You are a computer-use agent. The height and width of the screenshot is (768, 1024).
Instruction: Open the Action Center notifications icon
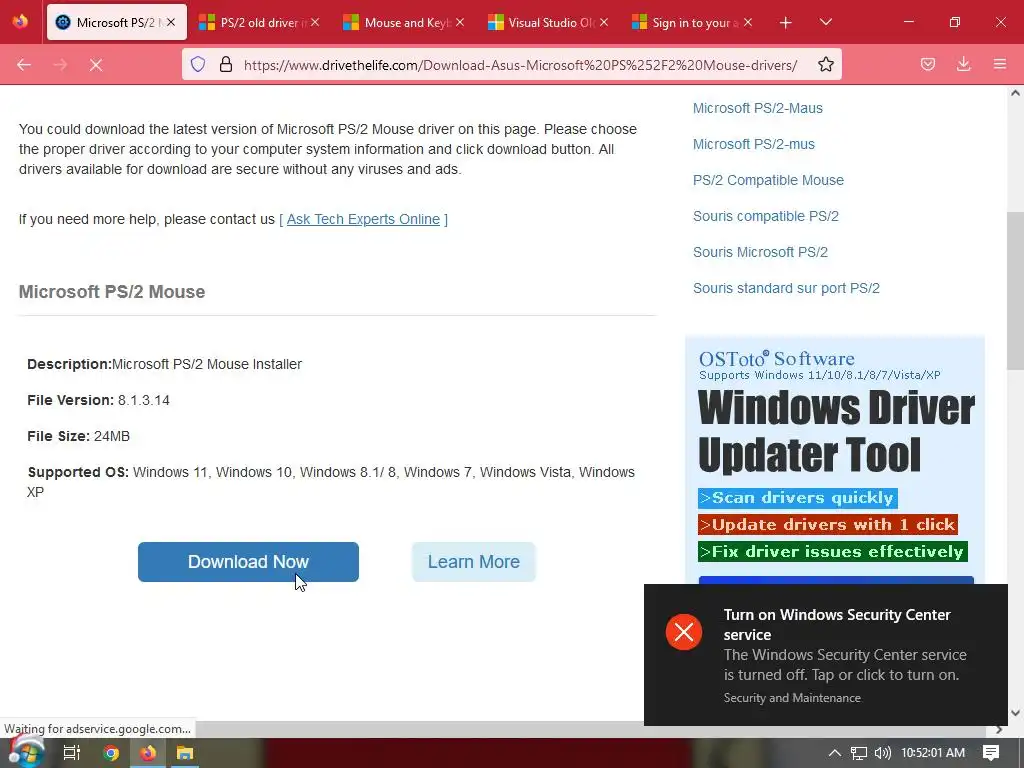(991, 753)
